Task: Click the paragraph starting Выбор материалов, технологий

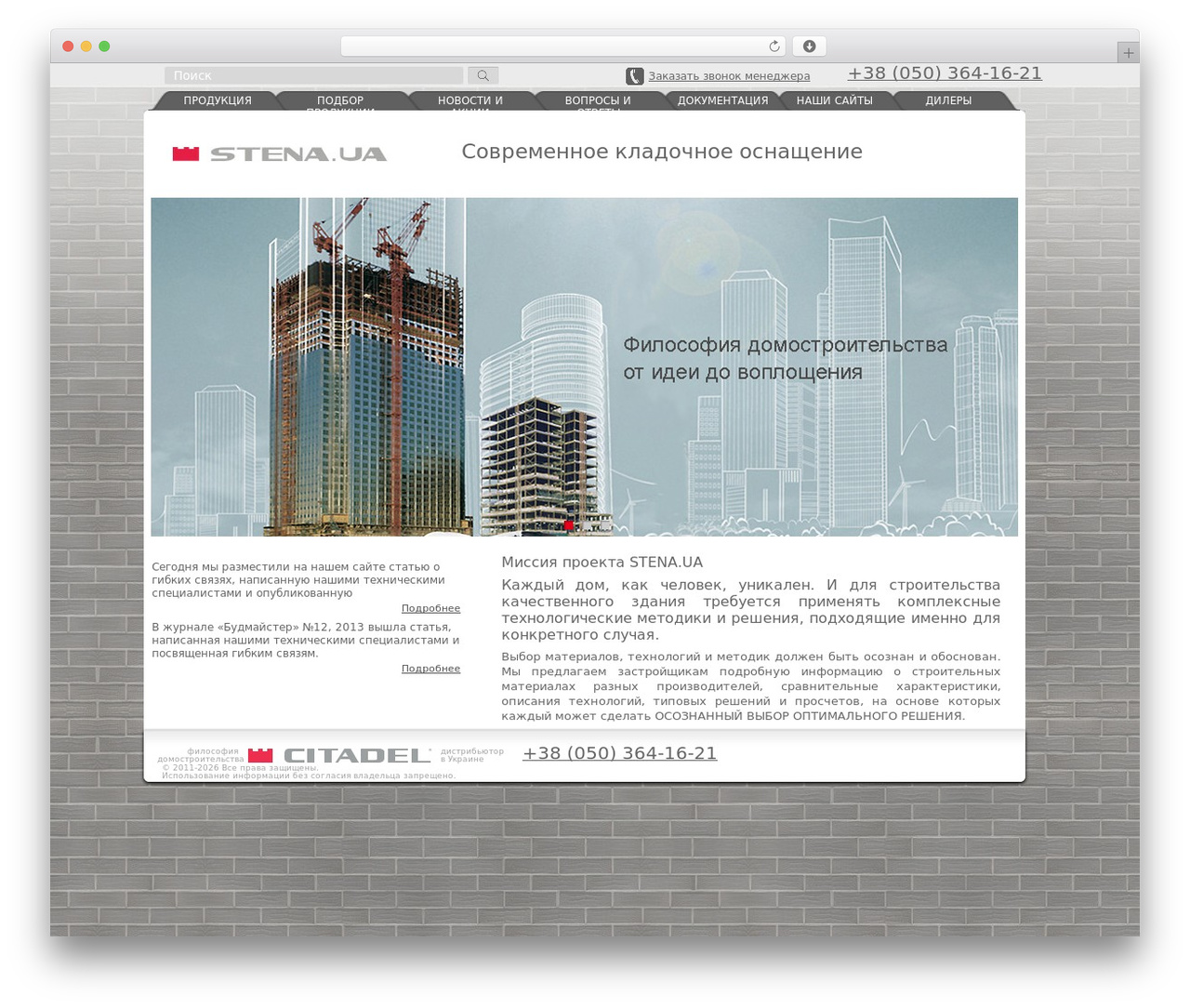Action: [751, 686]
